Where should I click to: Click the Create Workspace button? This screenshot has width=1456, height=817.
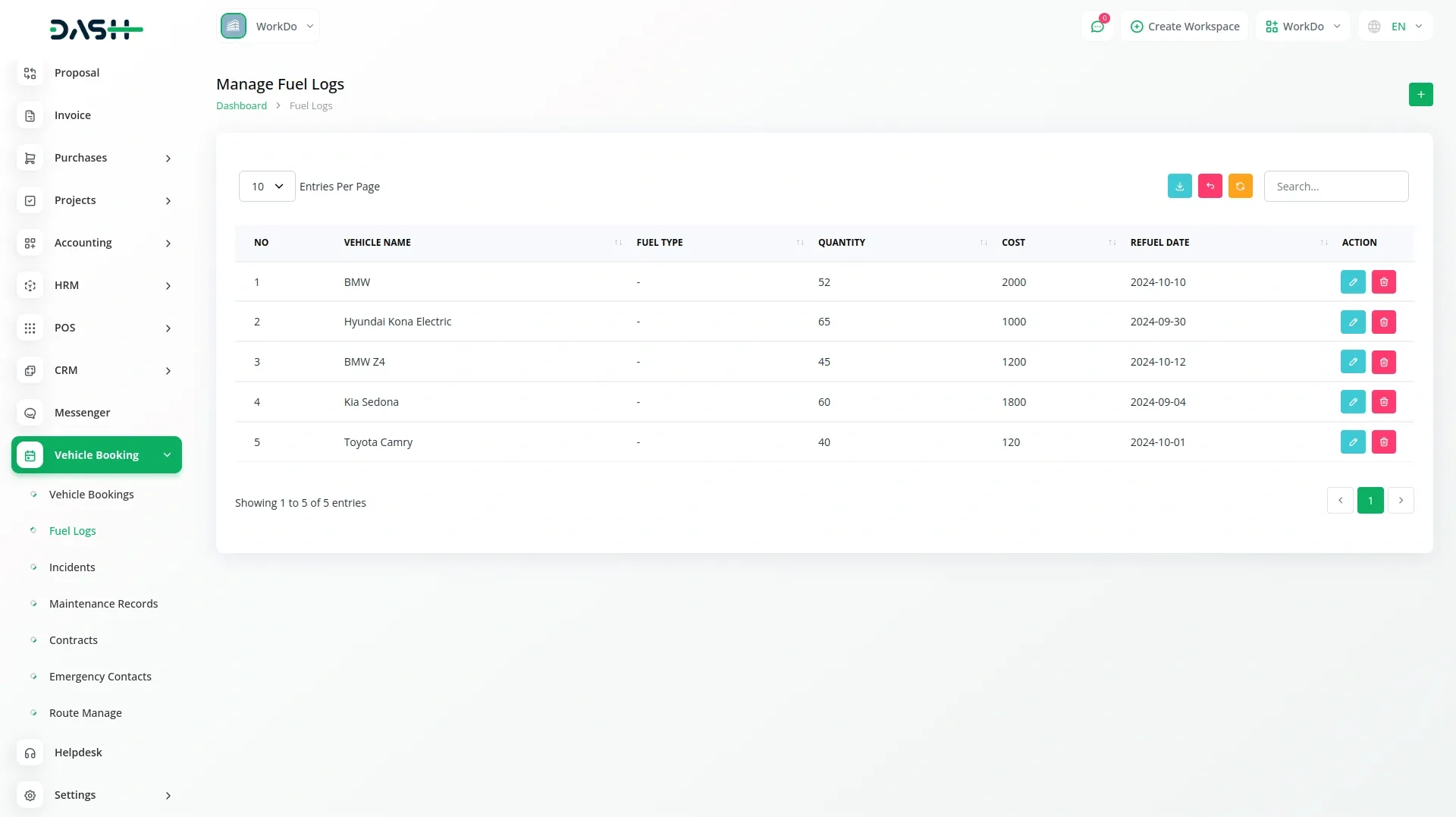pos(1185,26)
